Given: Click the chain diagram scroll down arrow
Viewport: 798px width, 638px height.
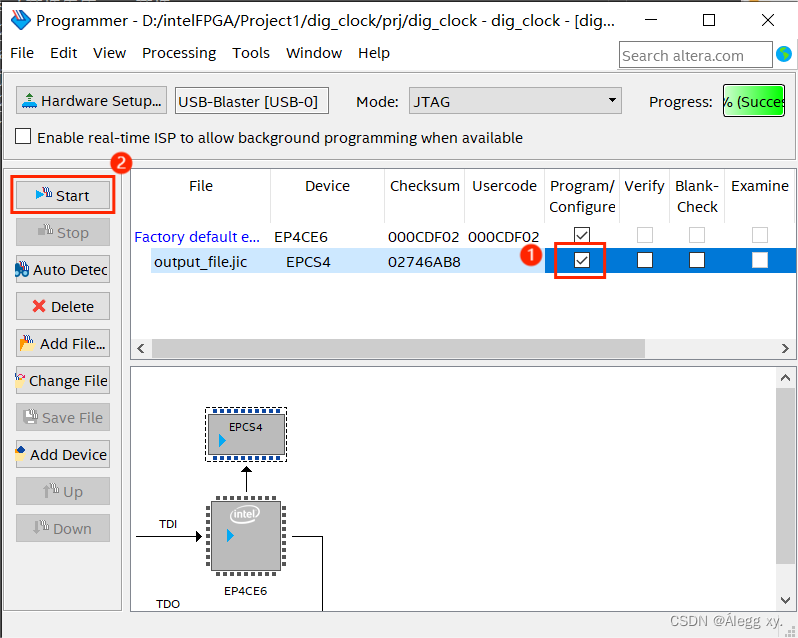Looking at the screenshot, I should 785,600.
